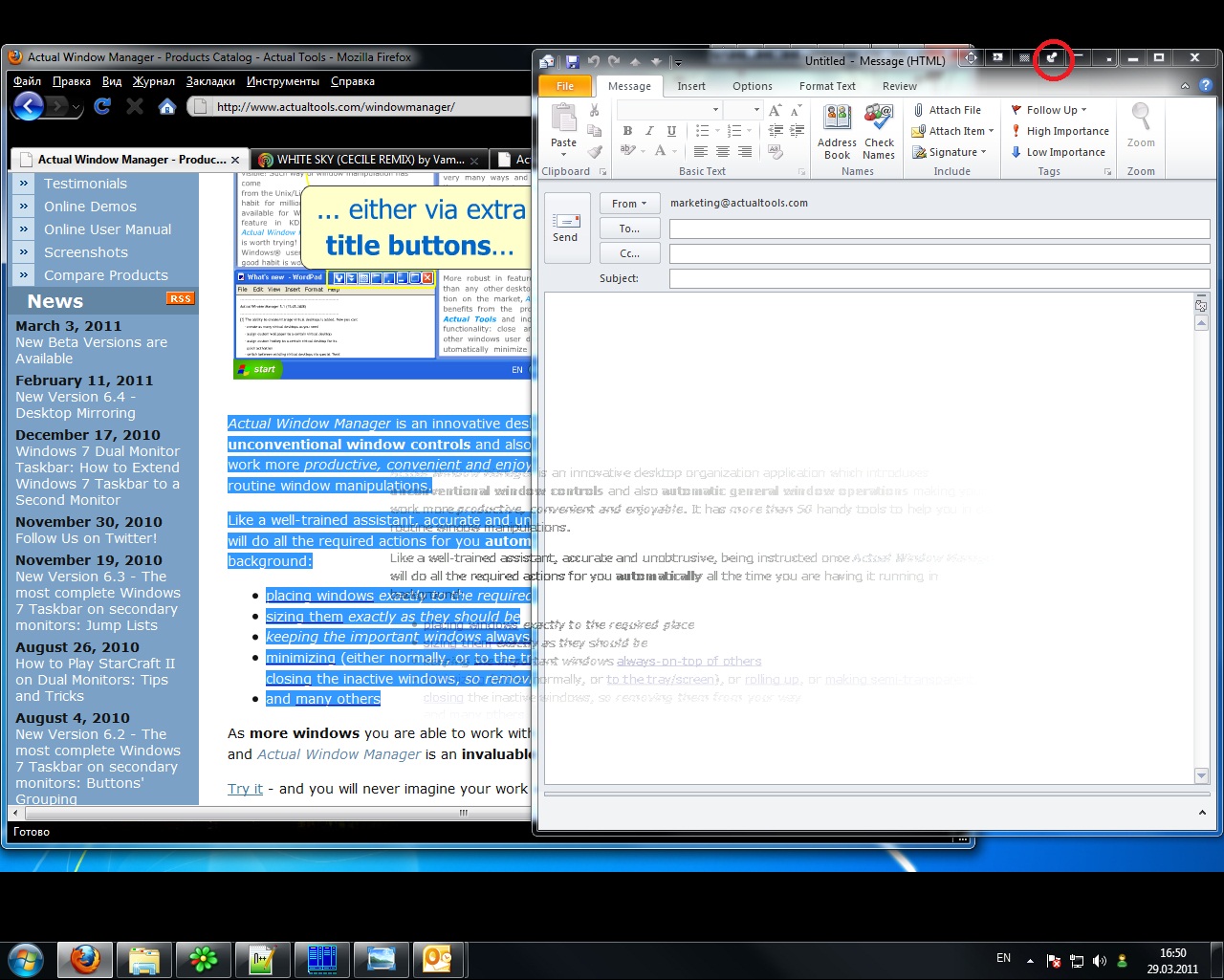Open the Закладки menu in Firefox

click(x=210, y=81)
